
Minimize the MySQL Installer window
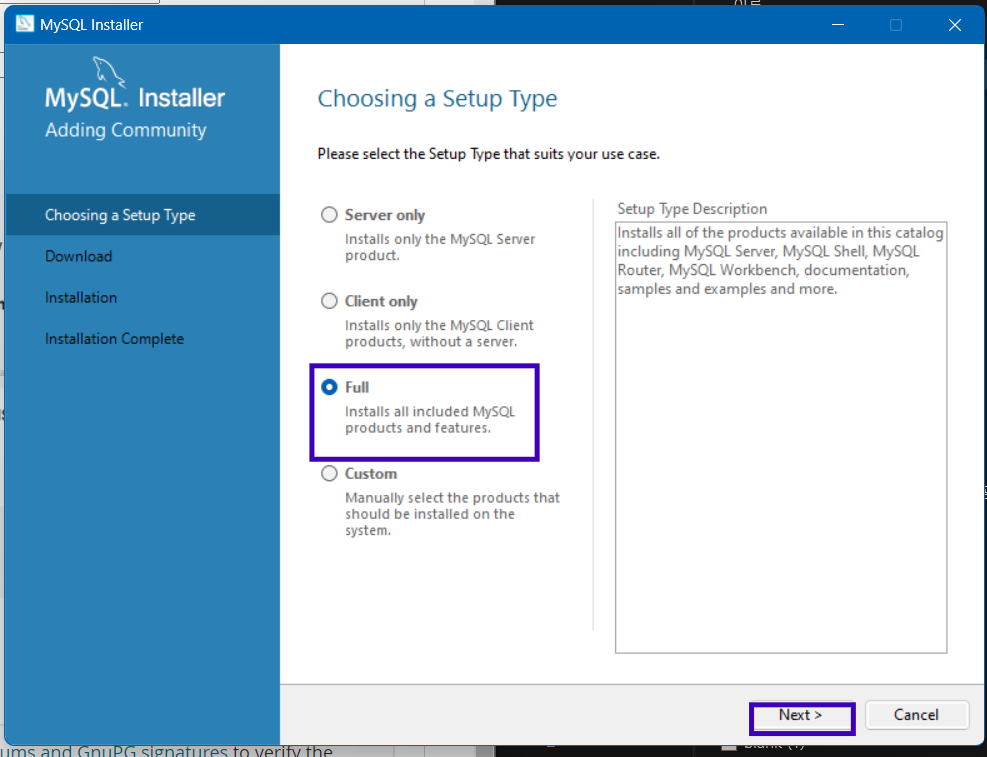tap(838, 25)
